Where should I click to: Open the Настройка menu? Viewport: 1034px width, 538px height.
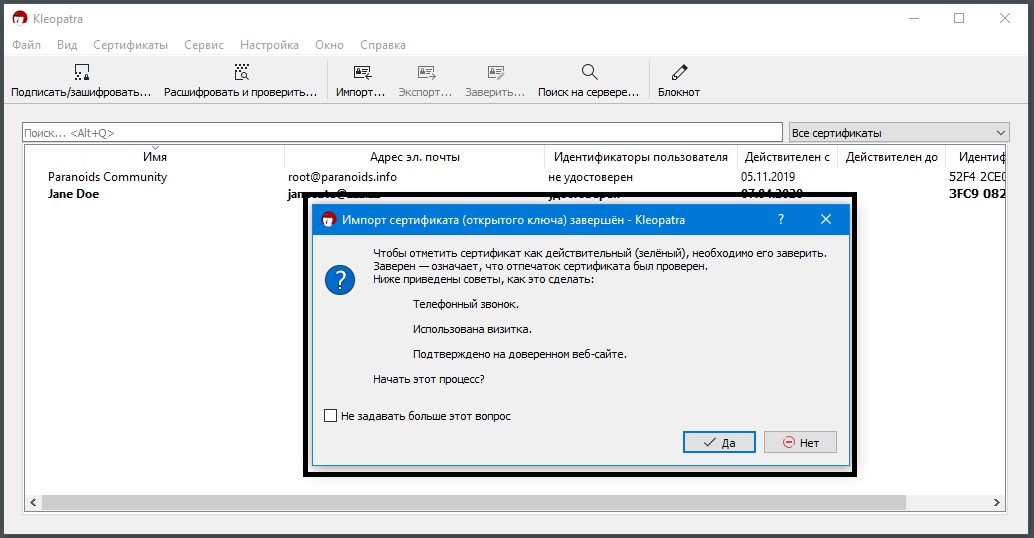point(269,45)
